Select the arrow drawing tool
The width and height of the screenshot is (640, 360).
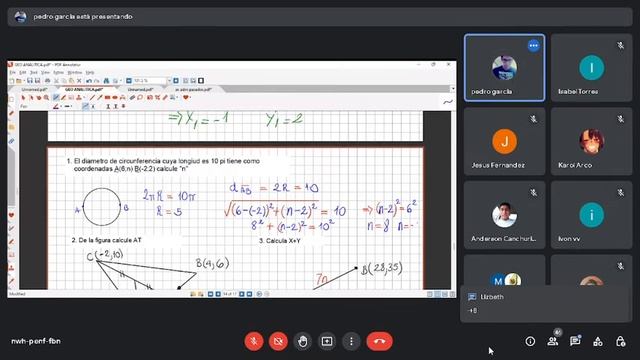pos(100,98)
